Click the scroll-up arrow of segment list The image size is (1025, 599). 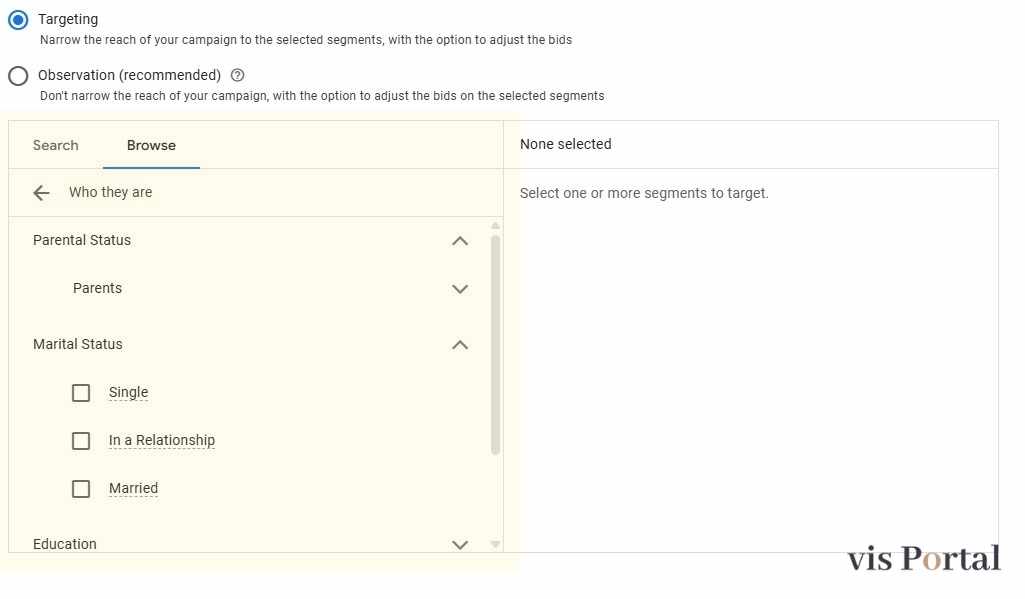(x=496, y=226)
